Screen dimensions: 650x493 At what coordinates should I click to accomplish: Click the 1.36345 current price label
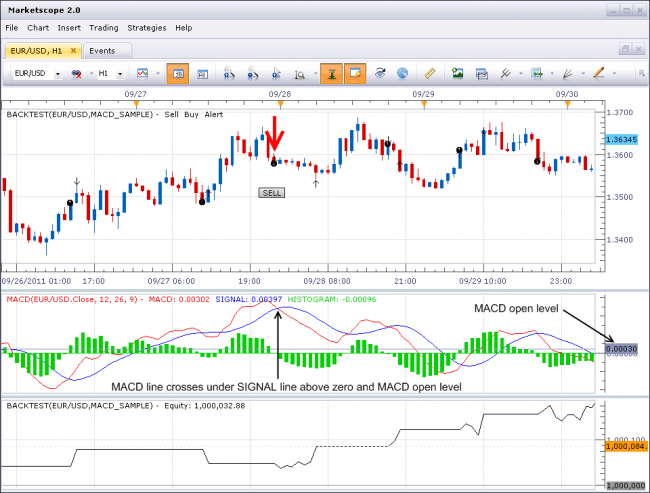[x=621, y=139]
